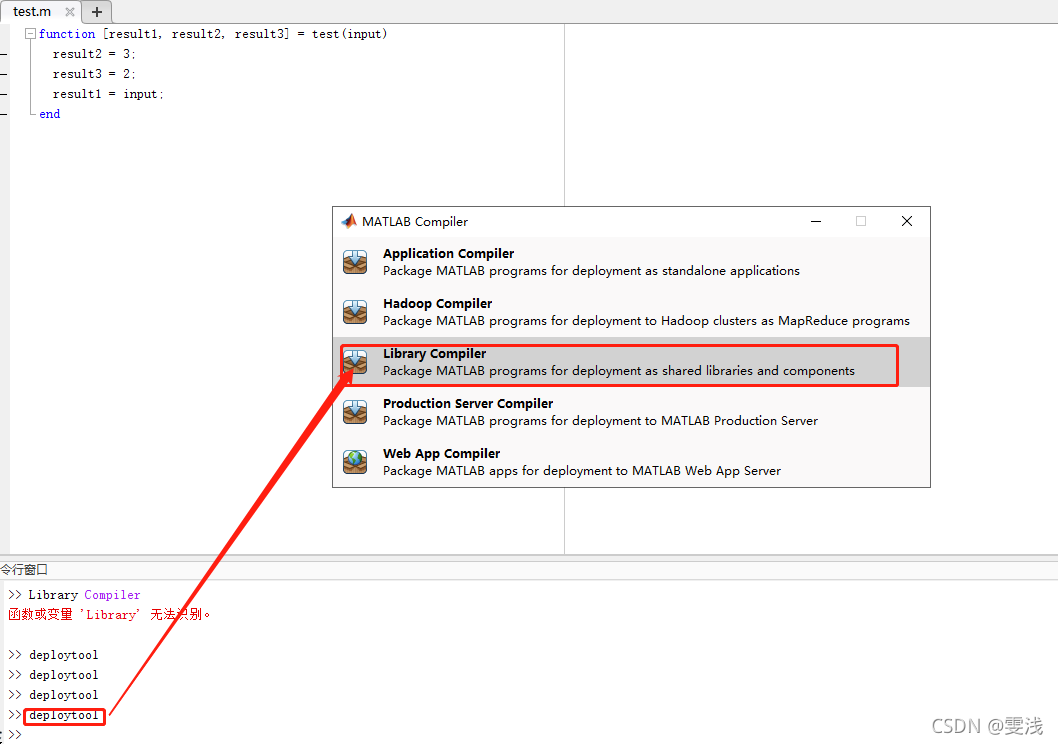Click the MATLAB logo in dialog title bar

(x=349, y=221)
